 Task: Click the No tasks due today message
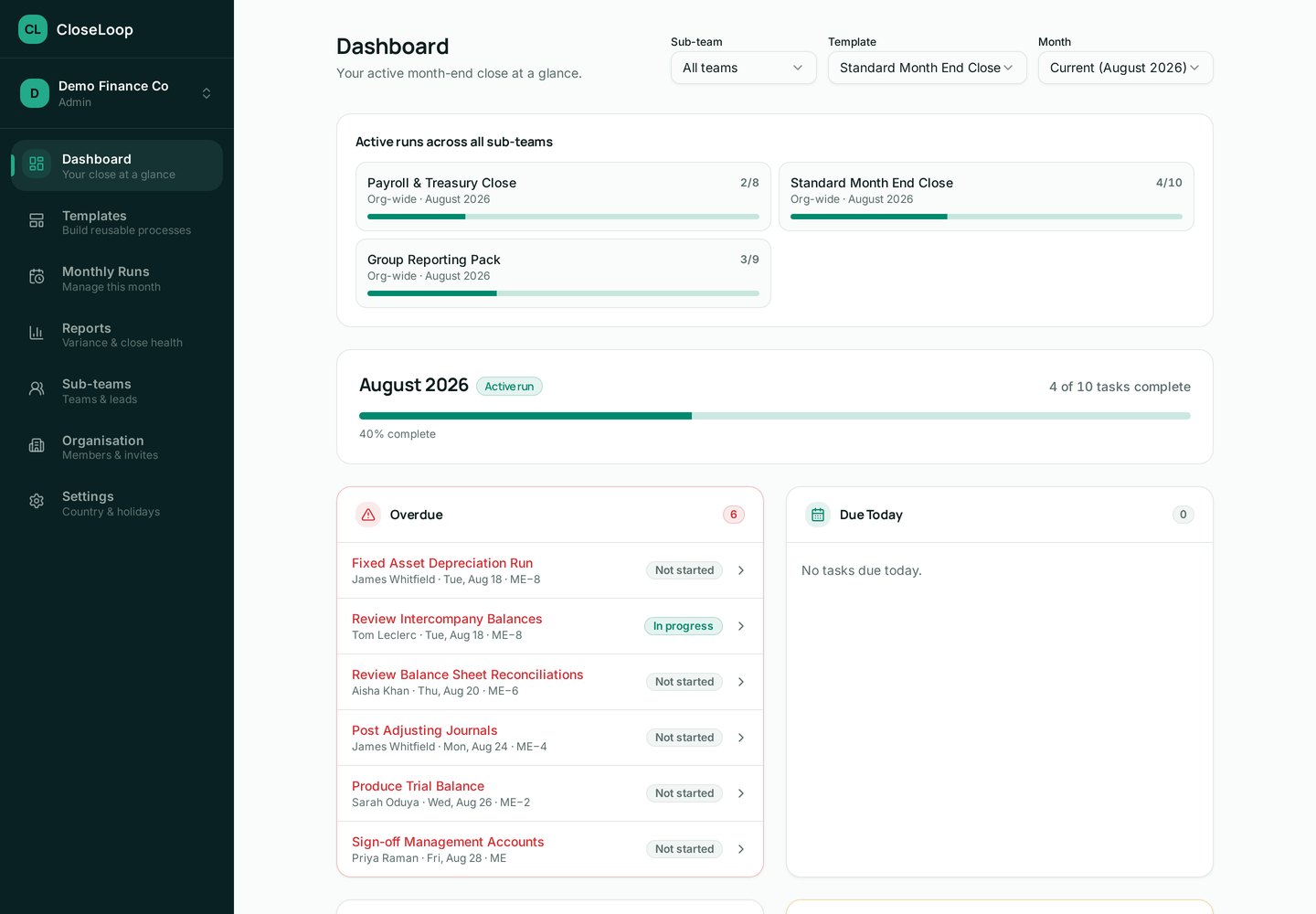click(862, 570)
